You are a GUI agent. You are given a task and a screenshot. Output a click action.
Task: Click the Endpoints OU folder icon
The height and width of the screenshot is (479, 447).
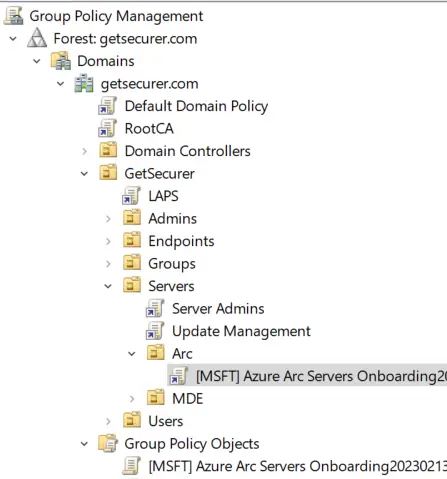pyautogui.click(x=132, y=240)
